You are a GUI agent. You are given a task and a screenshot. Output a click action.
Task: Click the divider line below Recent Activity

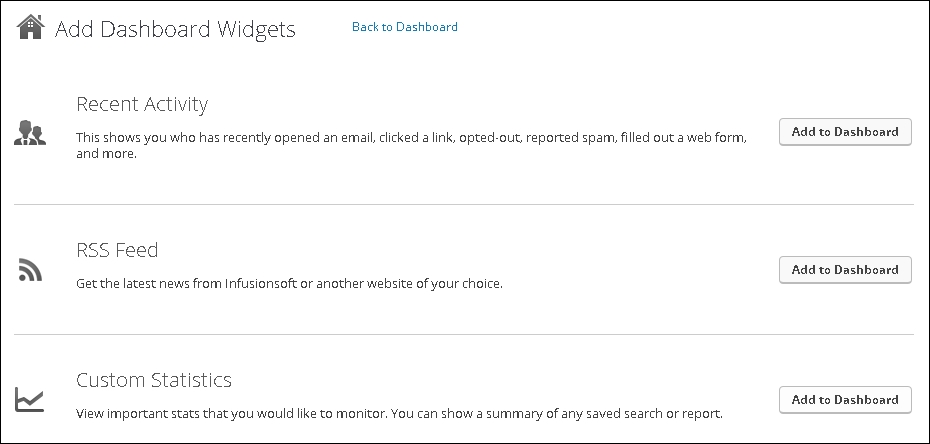pos(464,205)
